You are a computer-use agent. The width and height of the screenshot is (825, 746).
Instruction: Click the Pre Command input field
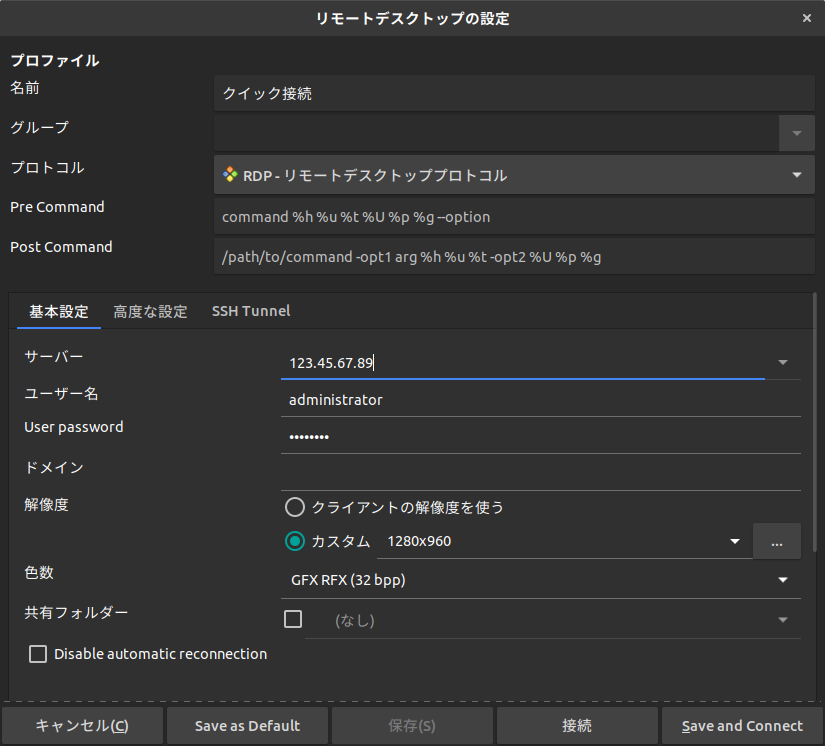514,216
